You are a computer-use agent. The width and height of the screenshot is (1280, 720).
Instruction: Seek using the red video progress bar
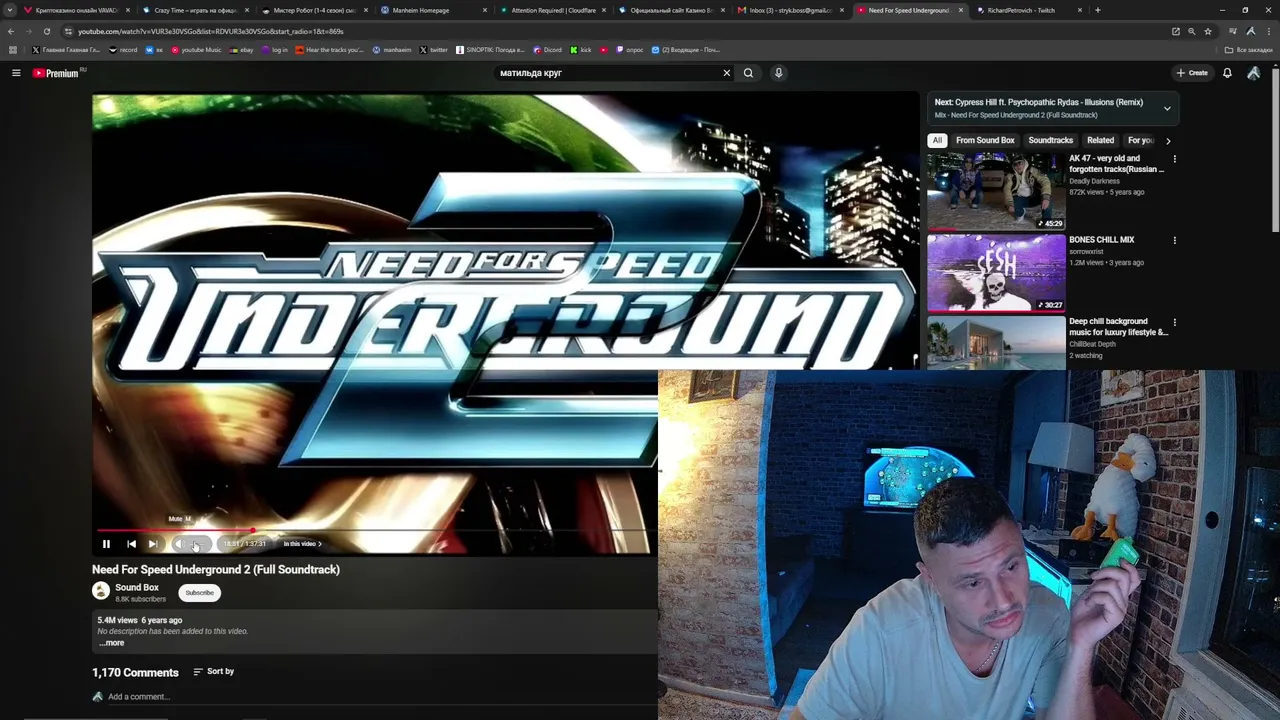click(375, 531)
